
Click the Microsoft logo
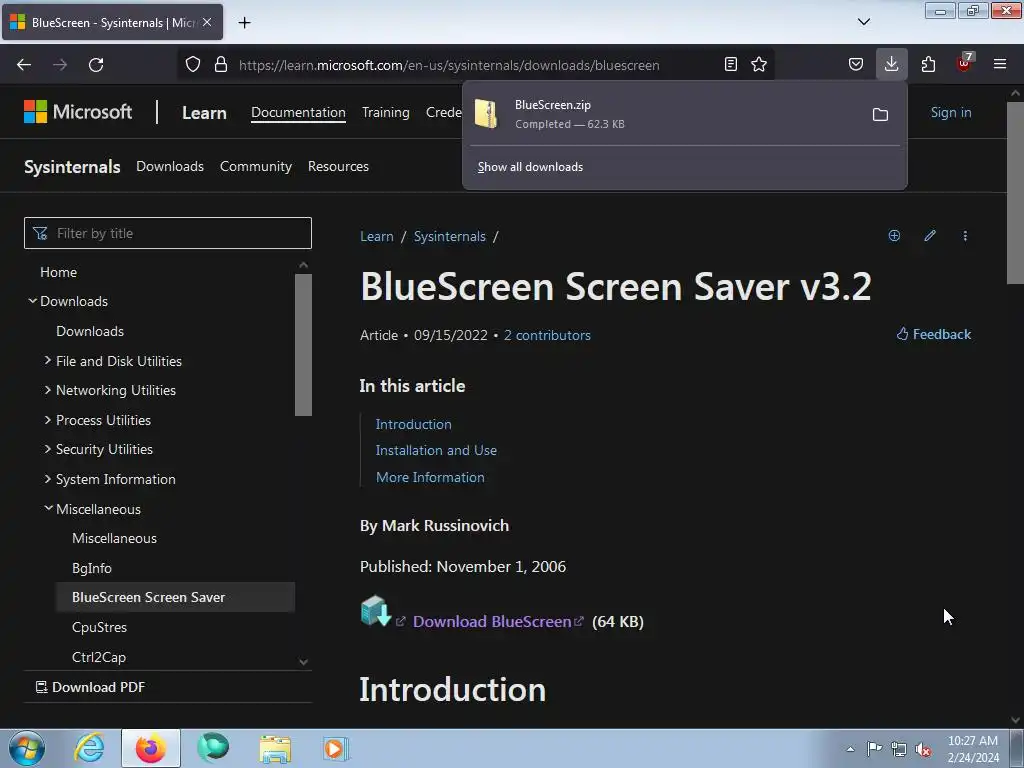tap(78, 112)
